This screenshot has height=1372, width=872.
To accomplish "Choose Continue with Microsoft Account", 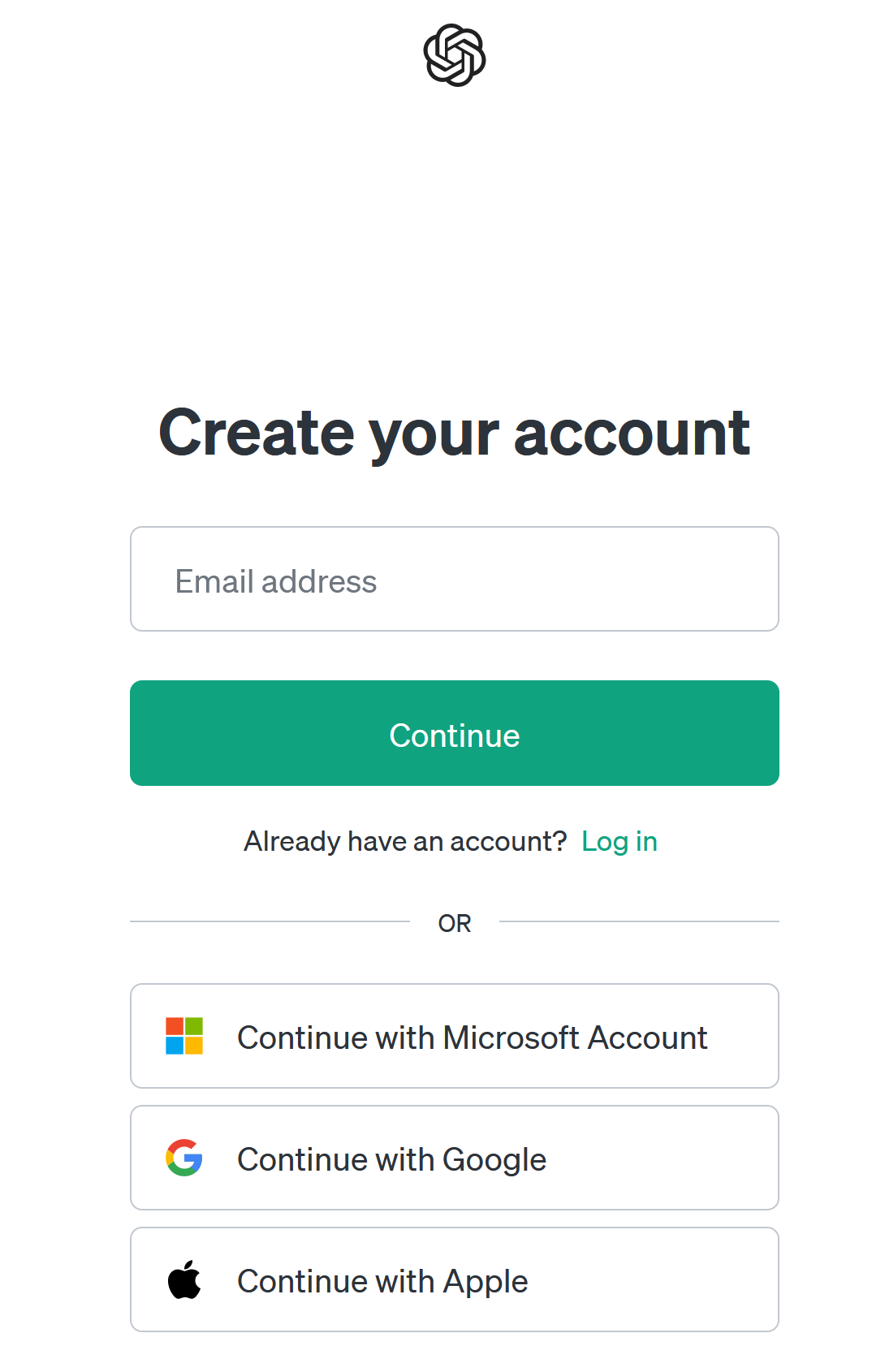I will pos(455,1036).
